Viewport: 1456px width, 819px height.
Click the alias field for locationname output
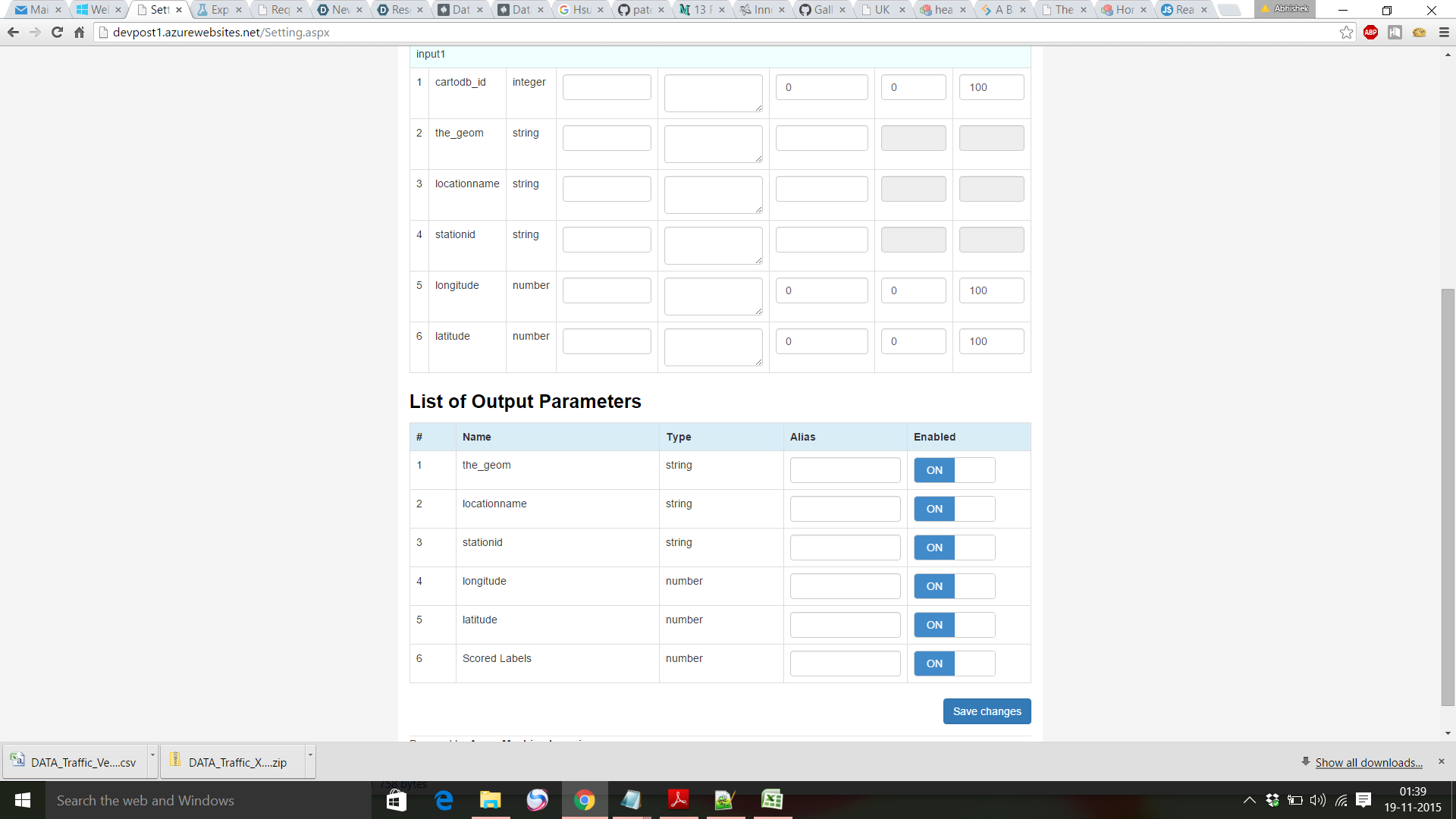(845, 509)
